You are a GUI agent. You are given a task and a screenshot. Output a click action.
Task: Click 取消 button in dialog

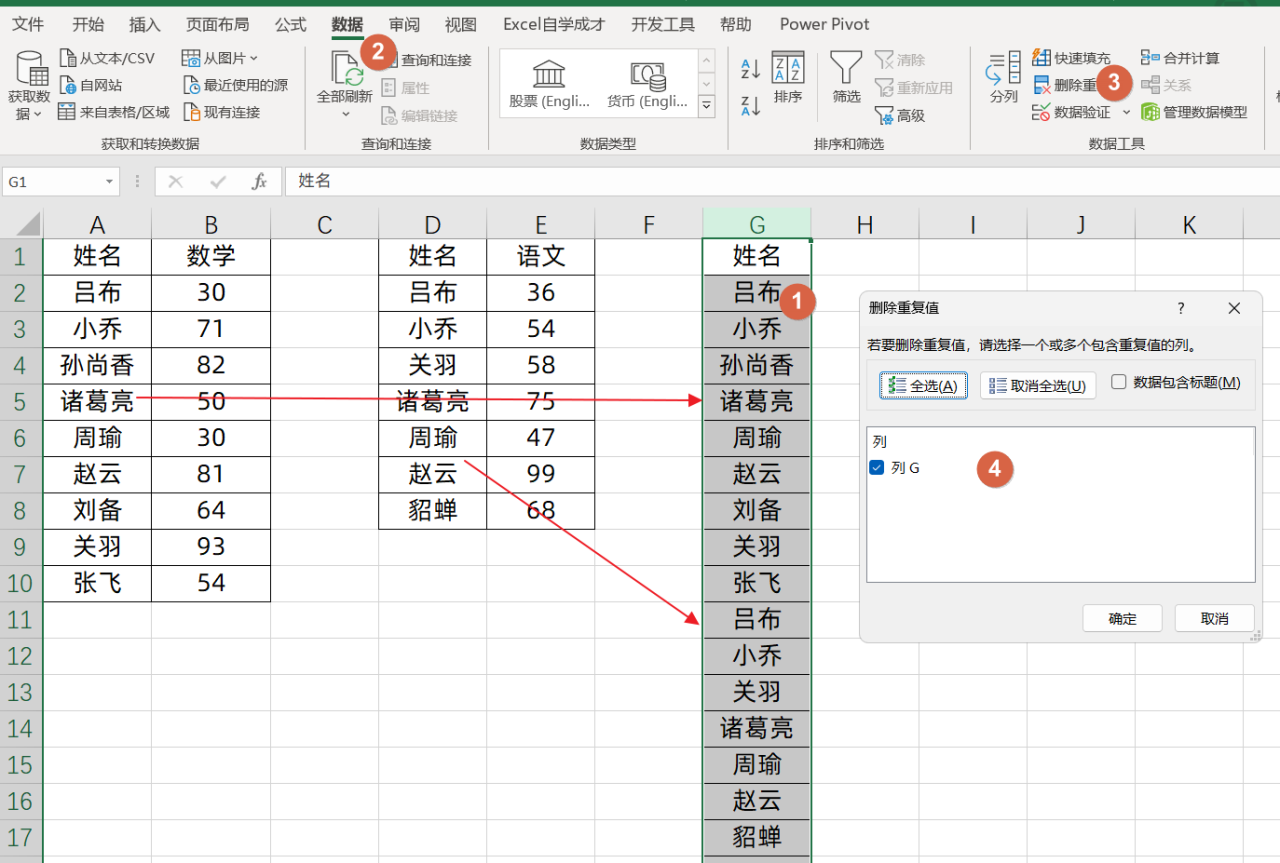[1215, 618]
